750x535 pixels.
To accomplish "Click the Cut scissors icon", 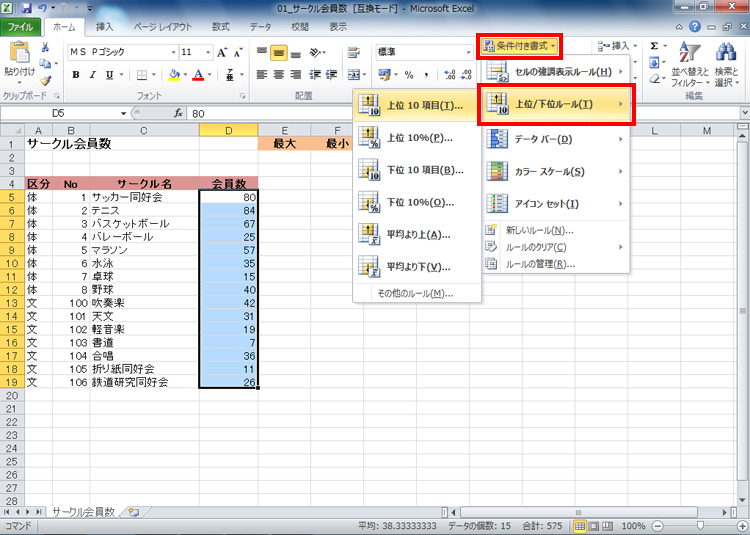I will pyautogui.click(x=45, y=47).
